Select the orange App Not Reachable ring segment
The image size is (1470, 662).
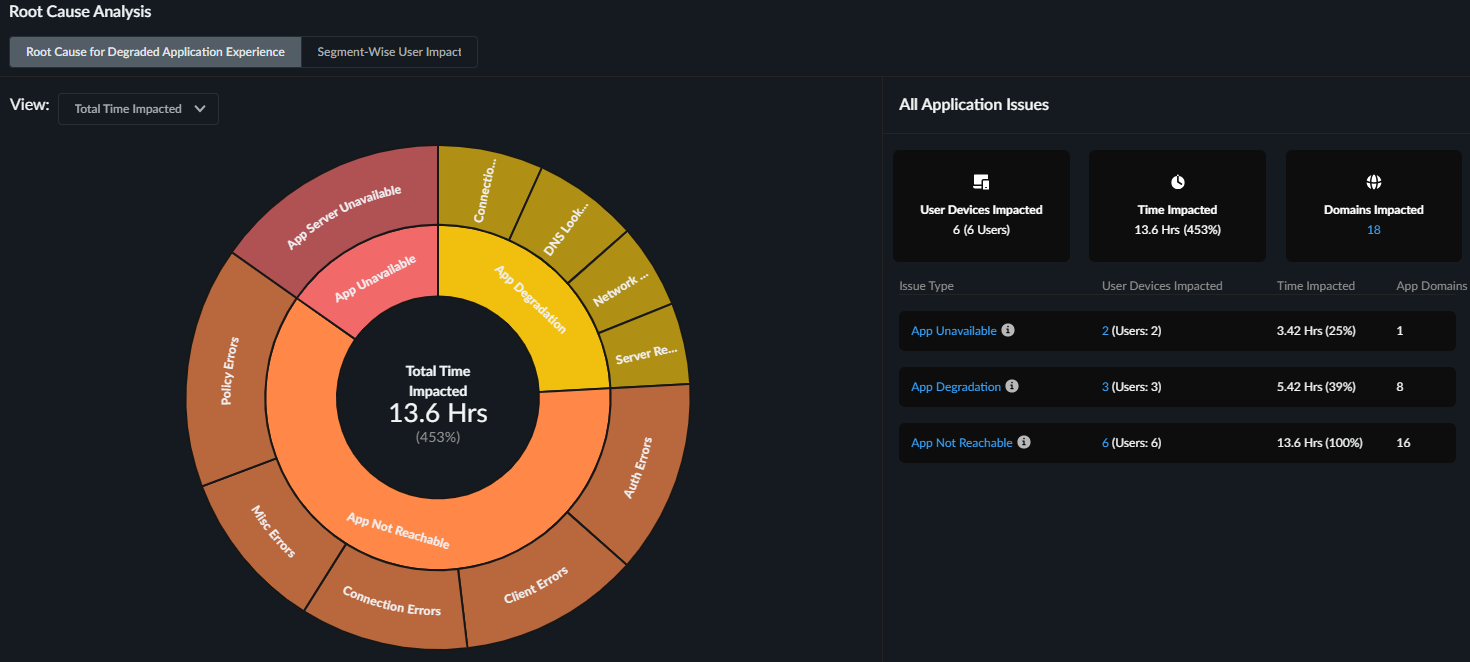coord(398,531)
